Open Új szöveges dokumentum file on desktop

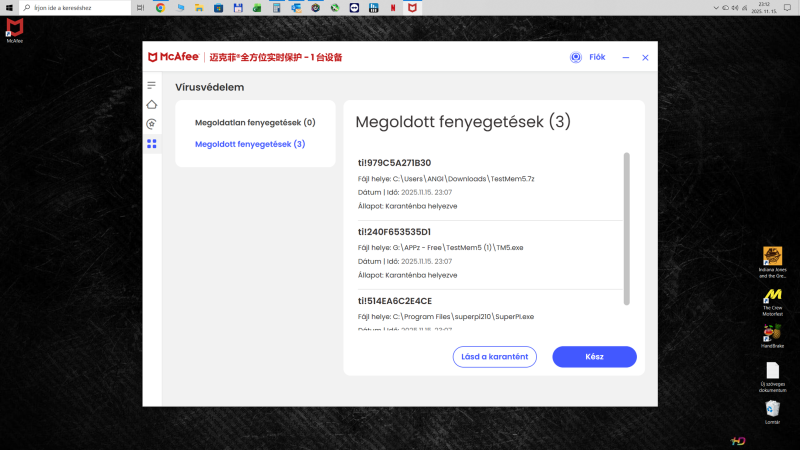point(772,378)
